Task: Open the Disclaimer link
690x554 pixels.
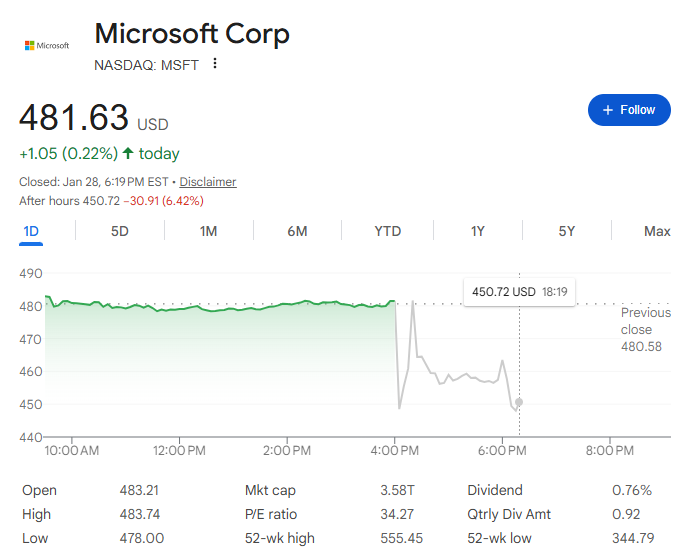Action: point(208,182)
